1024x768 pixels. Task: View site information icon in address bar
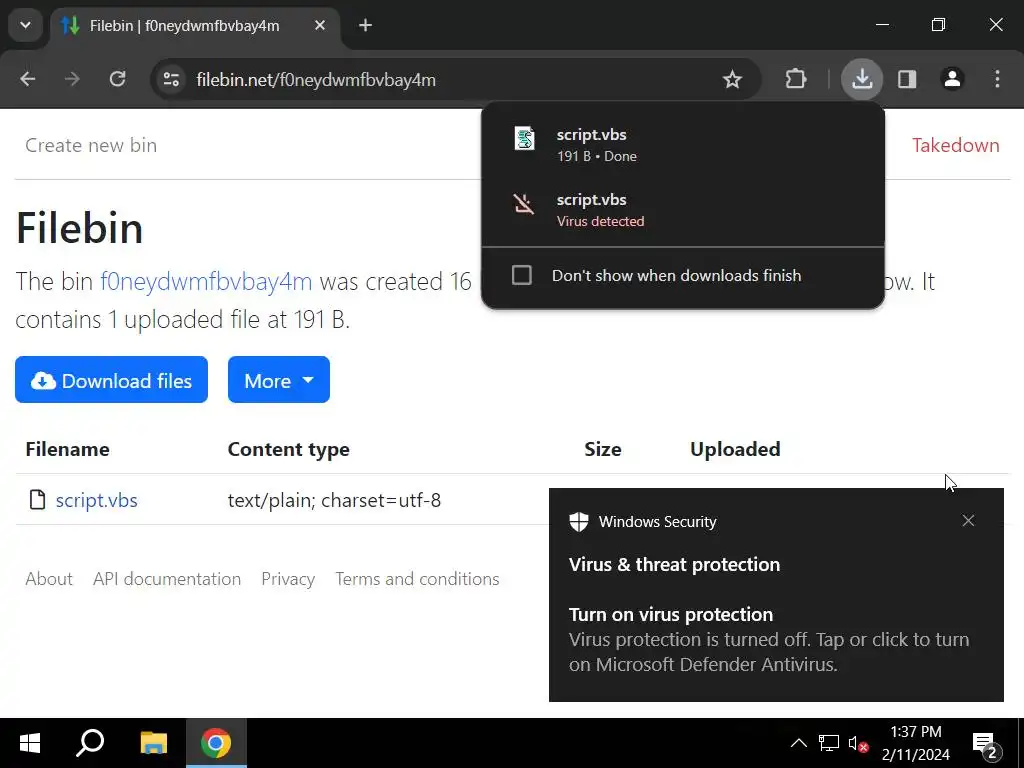click(x=171, y=80)
